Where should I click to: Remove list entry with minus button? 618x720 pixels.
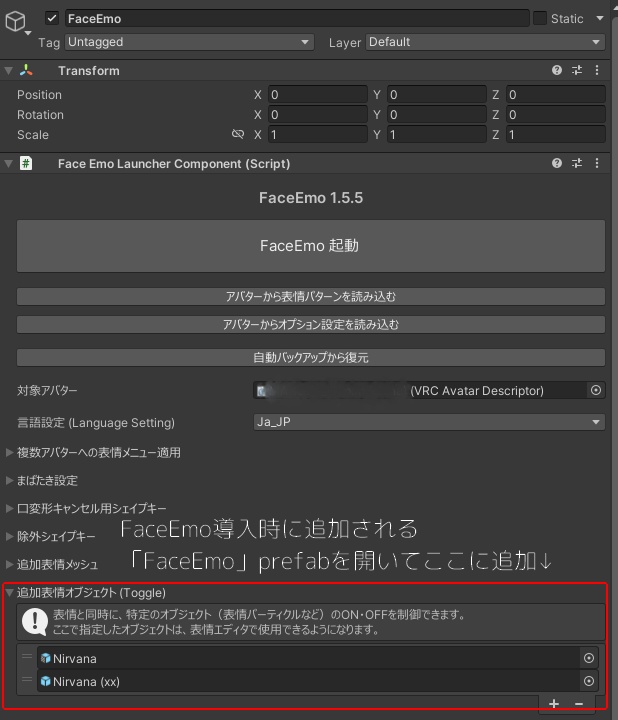(x=579, y=703)
